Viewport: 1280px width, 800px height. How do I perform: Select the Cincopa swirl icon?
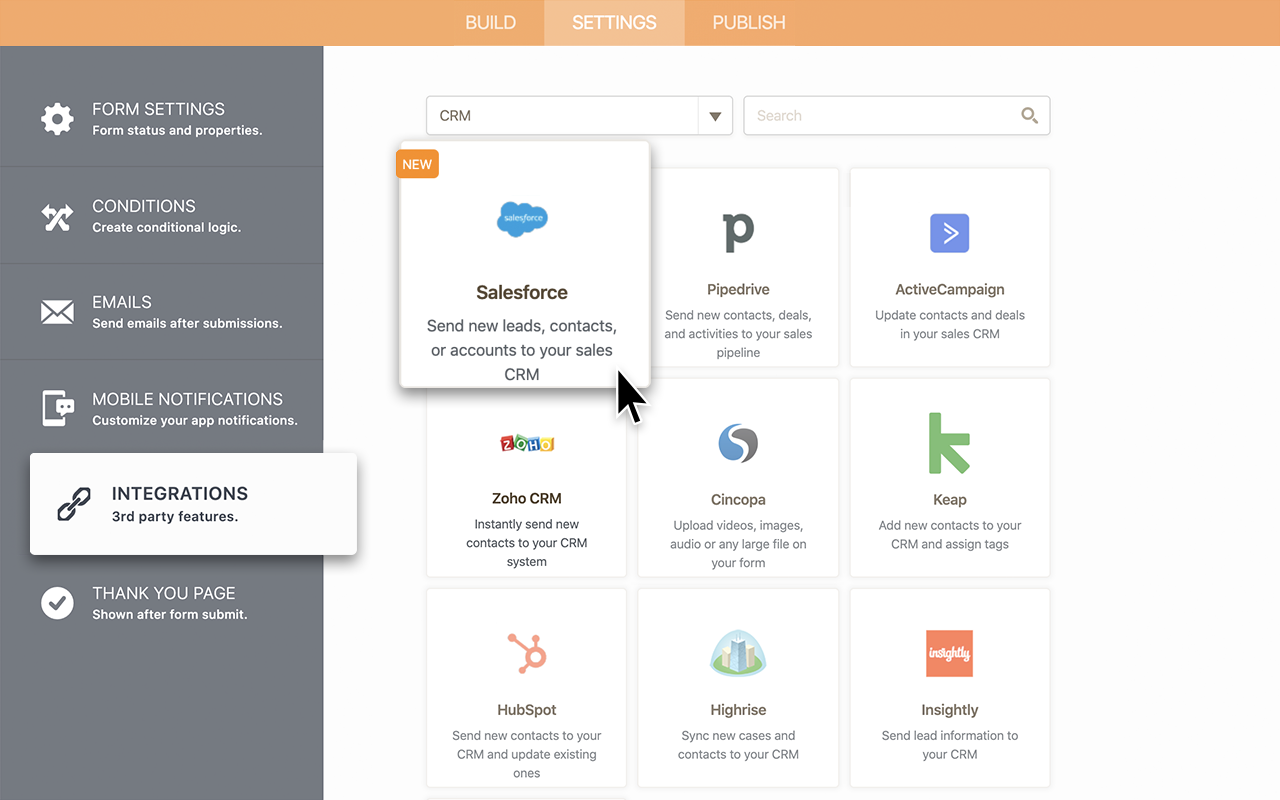[737, 443]
